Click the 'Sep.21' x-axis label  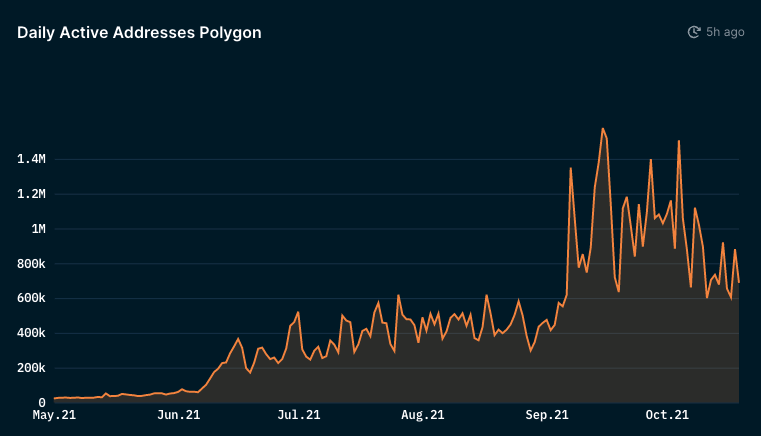pyautogui.click(x=547, y=415)
